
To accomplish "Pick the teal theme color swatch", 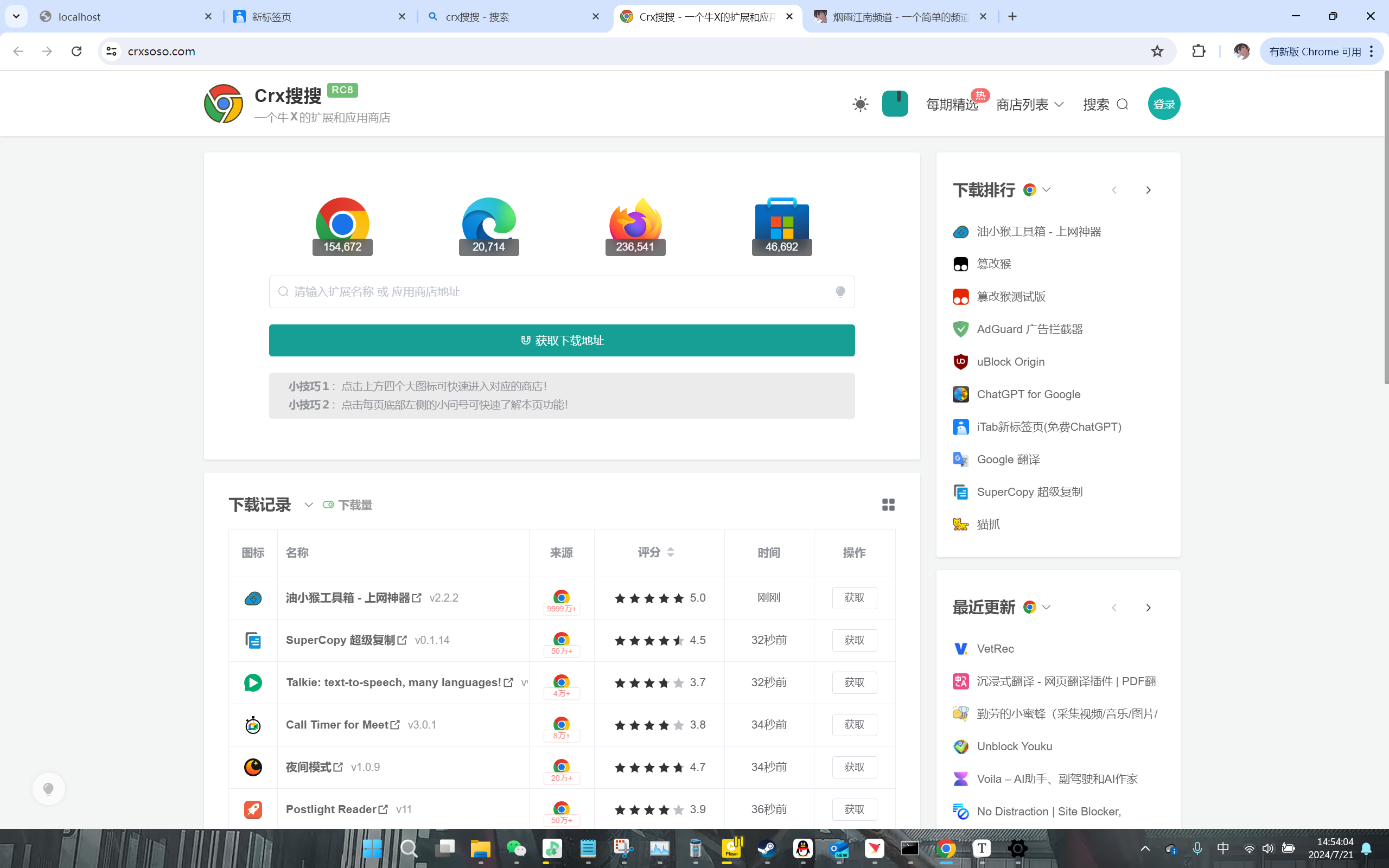I will point(895,104).
